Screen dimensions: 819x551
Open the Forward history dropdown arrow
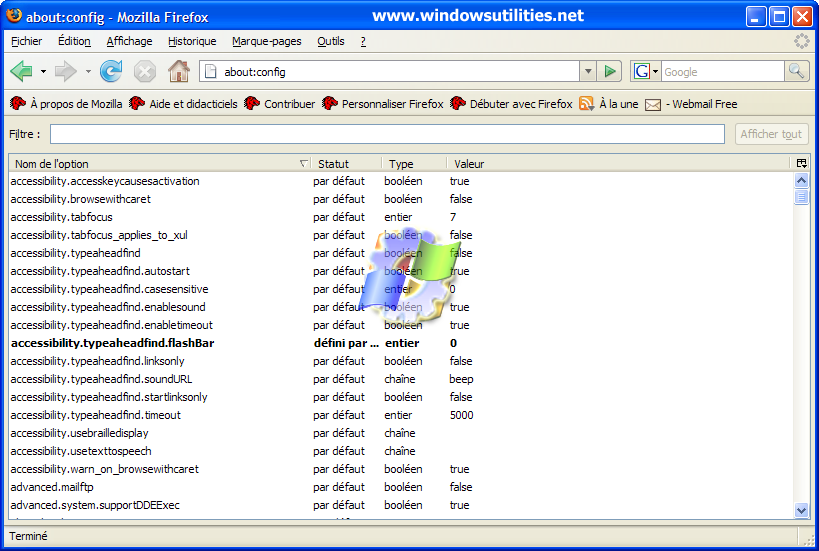pos(88,72)
